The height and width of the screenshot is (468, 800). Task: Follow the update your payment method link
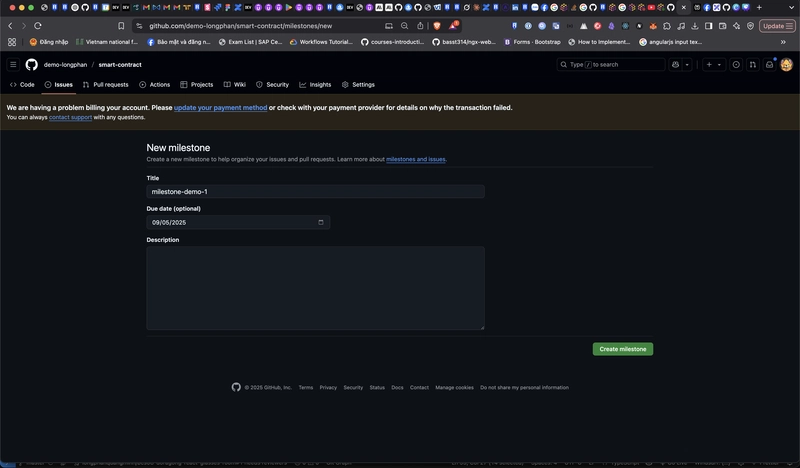tap(220, 107)
